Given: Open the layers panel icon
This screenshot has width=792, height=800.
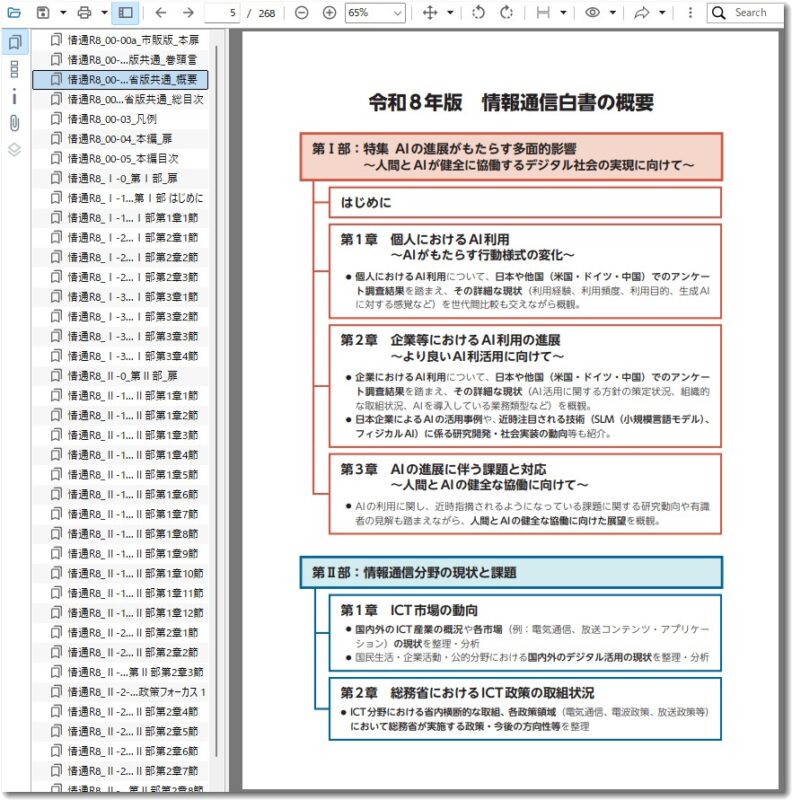Looking at the screenshot, I should point(14,150).
